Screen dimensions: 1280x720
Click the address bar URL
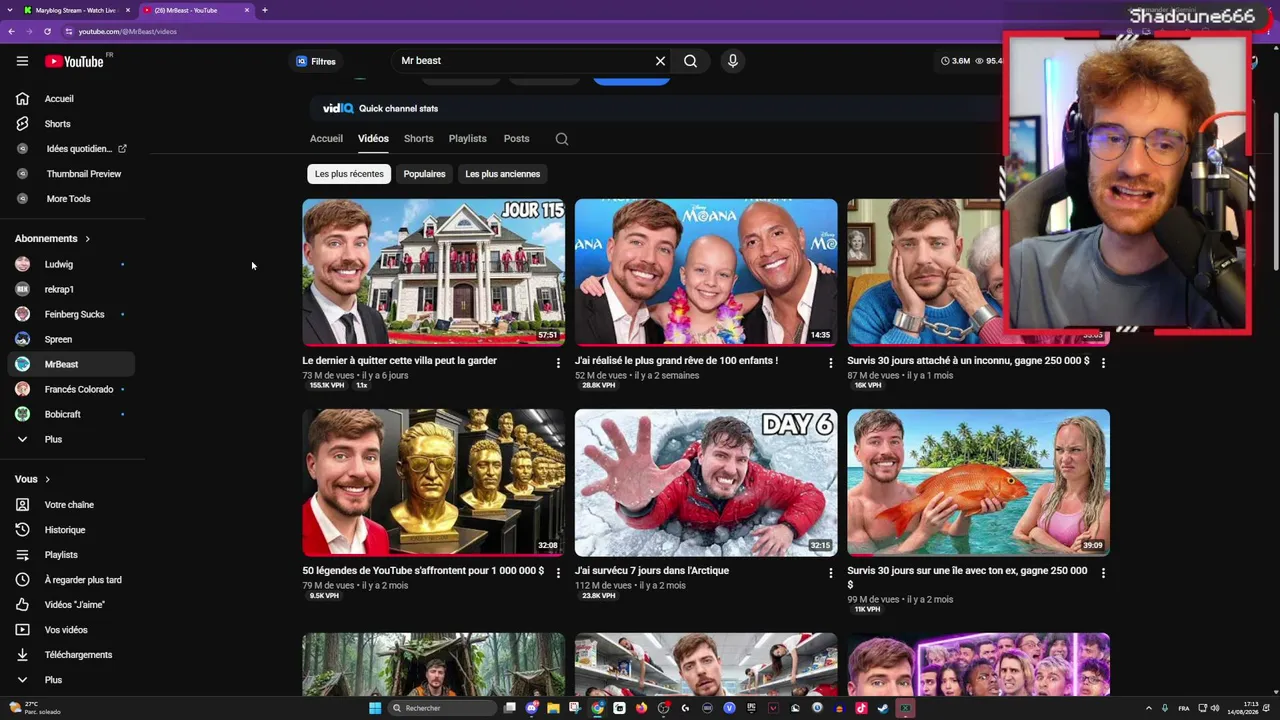pos(128,31)
